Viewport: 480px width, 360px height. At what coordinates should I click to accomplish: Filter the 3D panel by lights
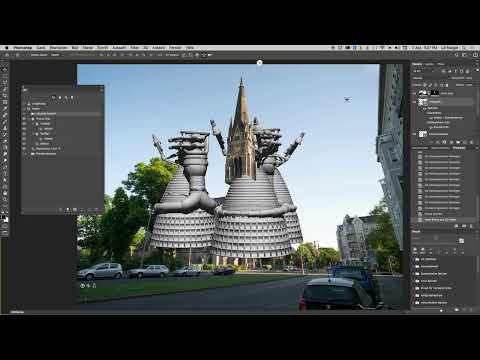coord(72,97)
